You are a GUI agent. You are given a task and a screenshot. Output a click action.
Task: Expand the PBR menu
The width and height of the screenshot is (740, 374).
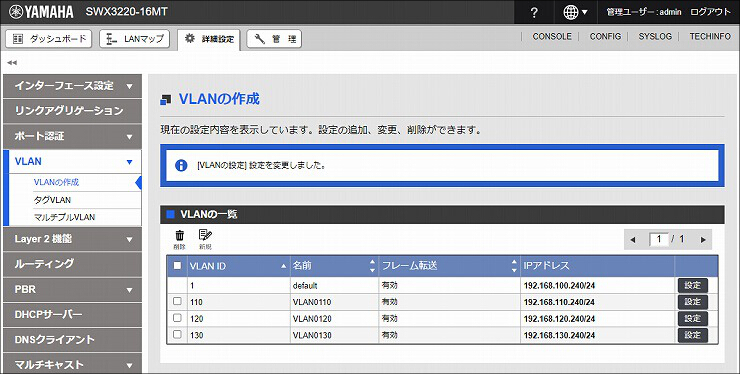tap(72, 289)
